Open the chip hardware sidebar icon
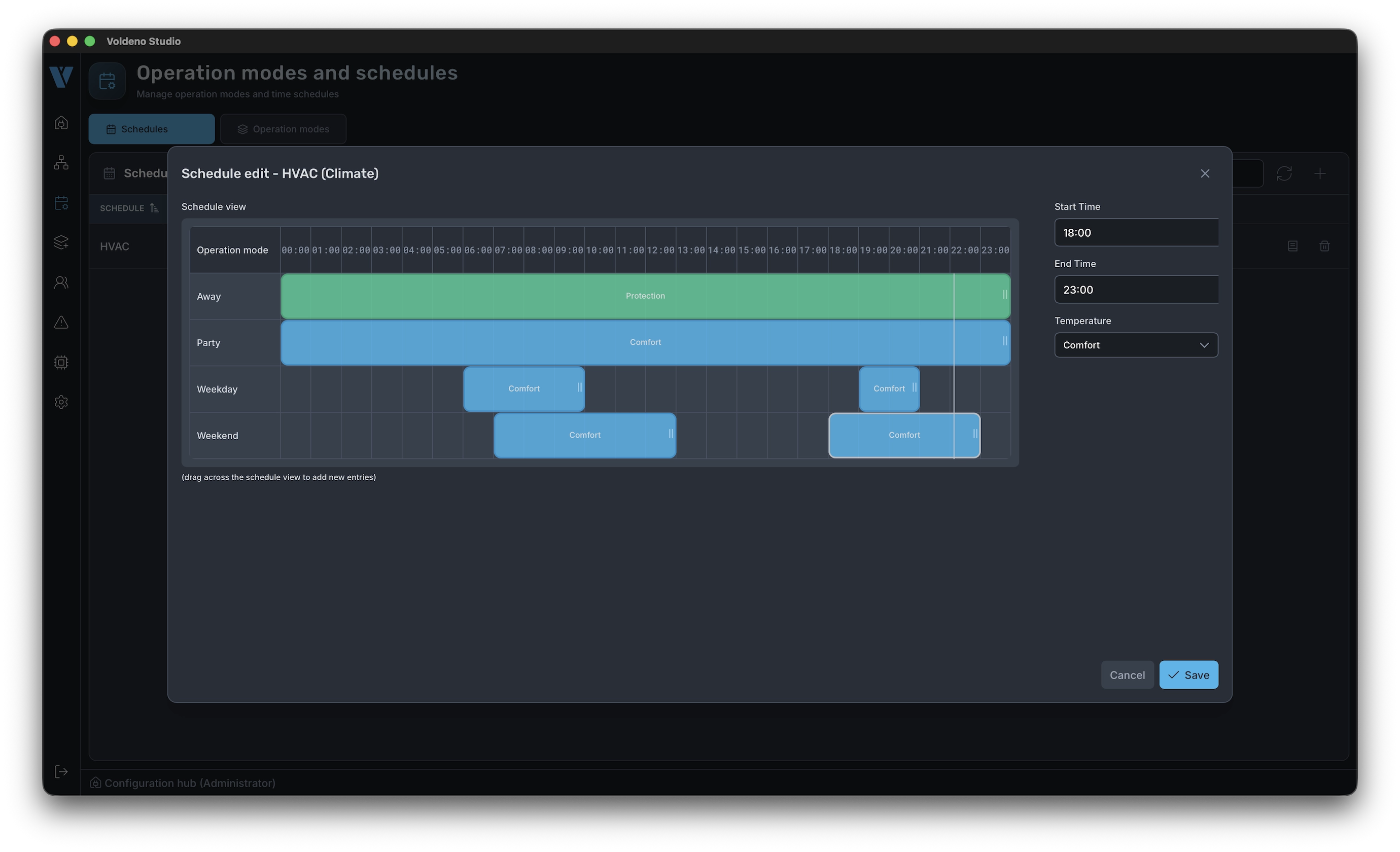The width and height of the screenshot is (1400, 852). [61, 363]
